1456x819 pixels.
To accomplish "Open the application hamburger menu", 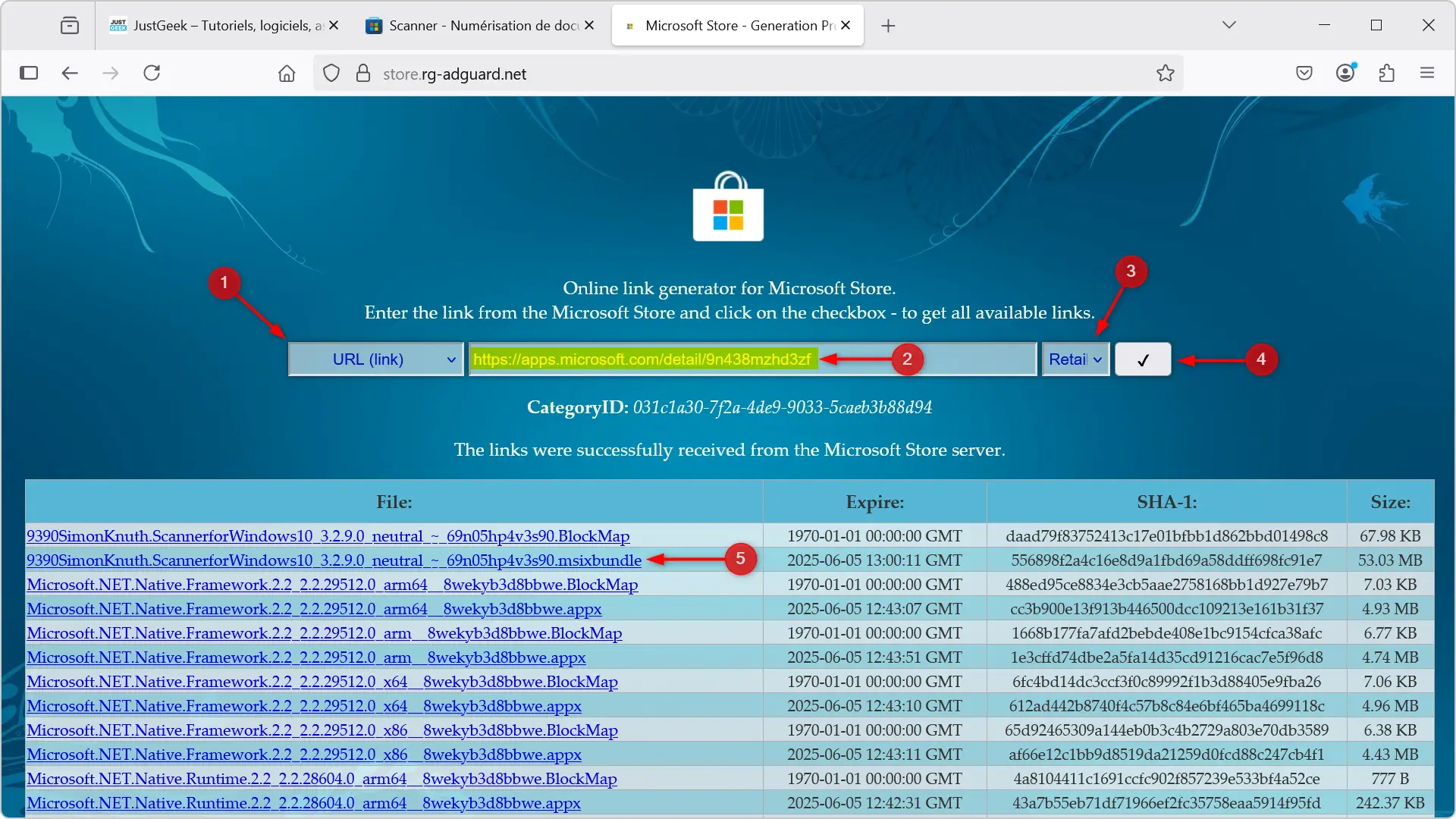I will (1427, 73).
